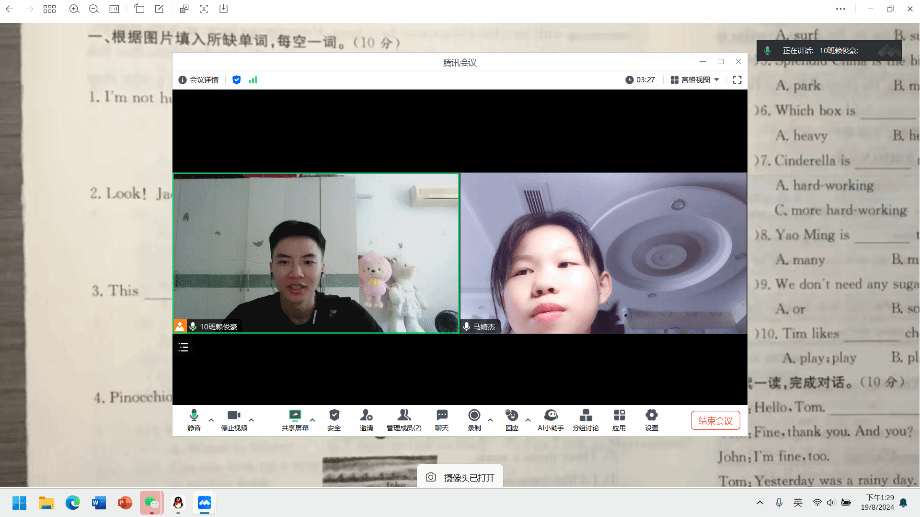Open 管理成员 manage members panel
The width and height of the screenshot is (920, 517).
click(x=404, y=419)
